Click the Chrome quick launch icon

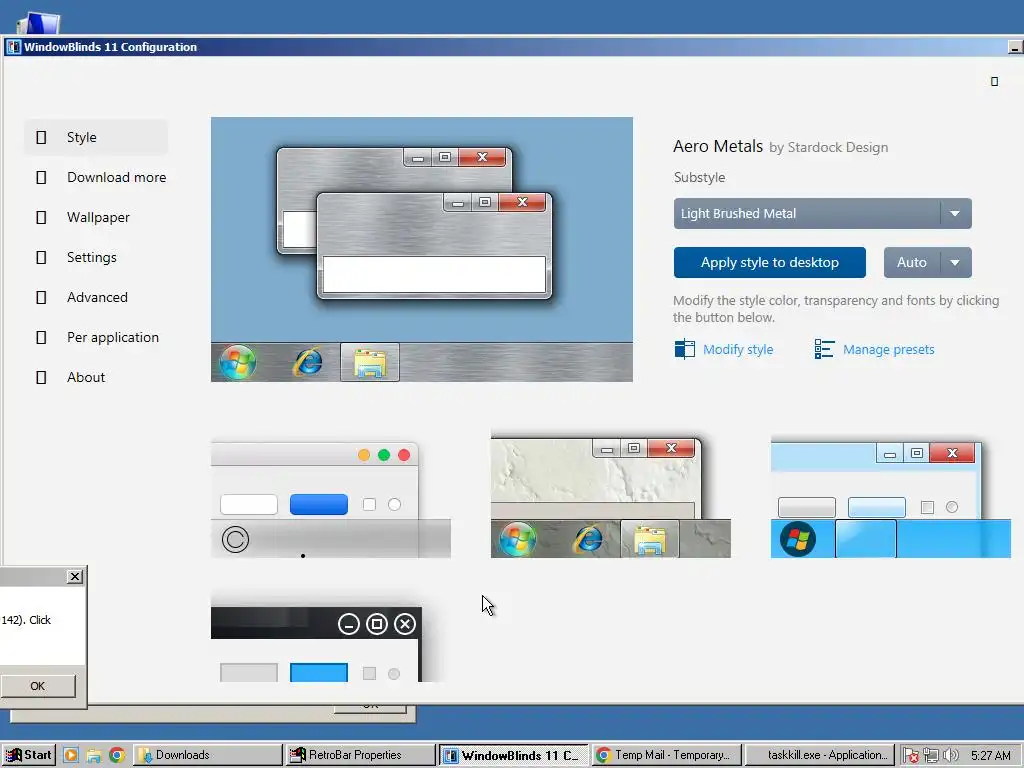click(x=117, y=756)
